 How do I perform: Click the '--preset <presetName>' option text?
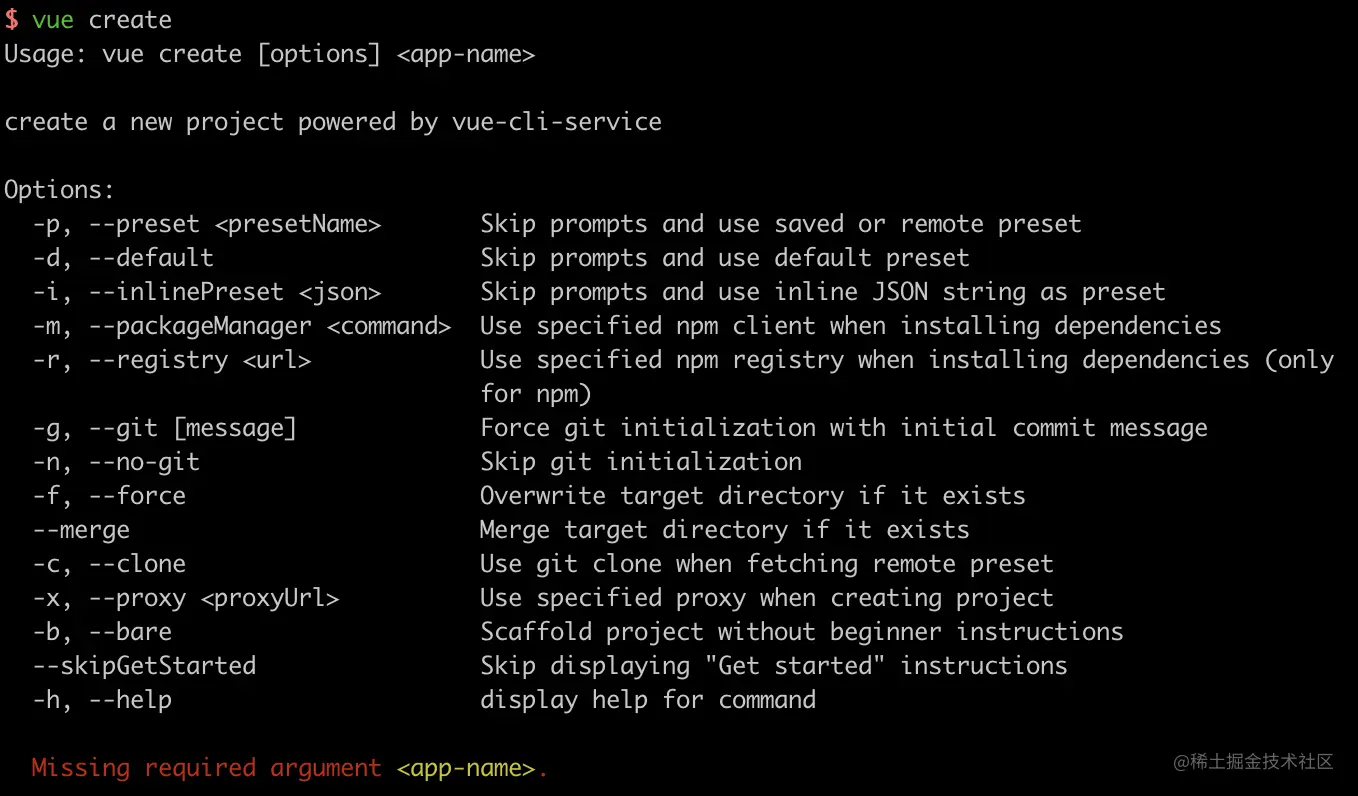coord(235,224)
